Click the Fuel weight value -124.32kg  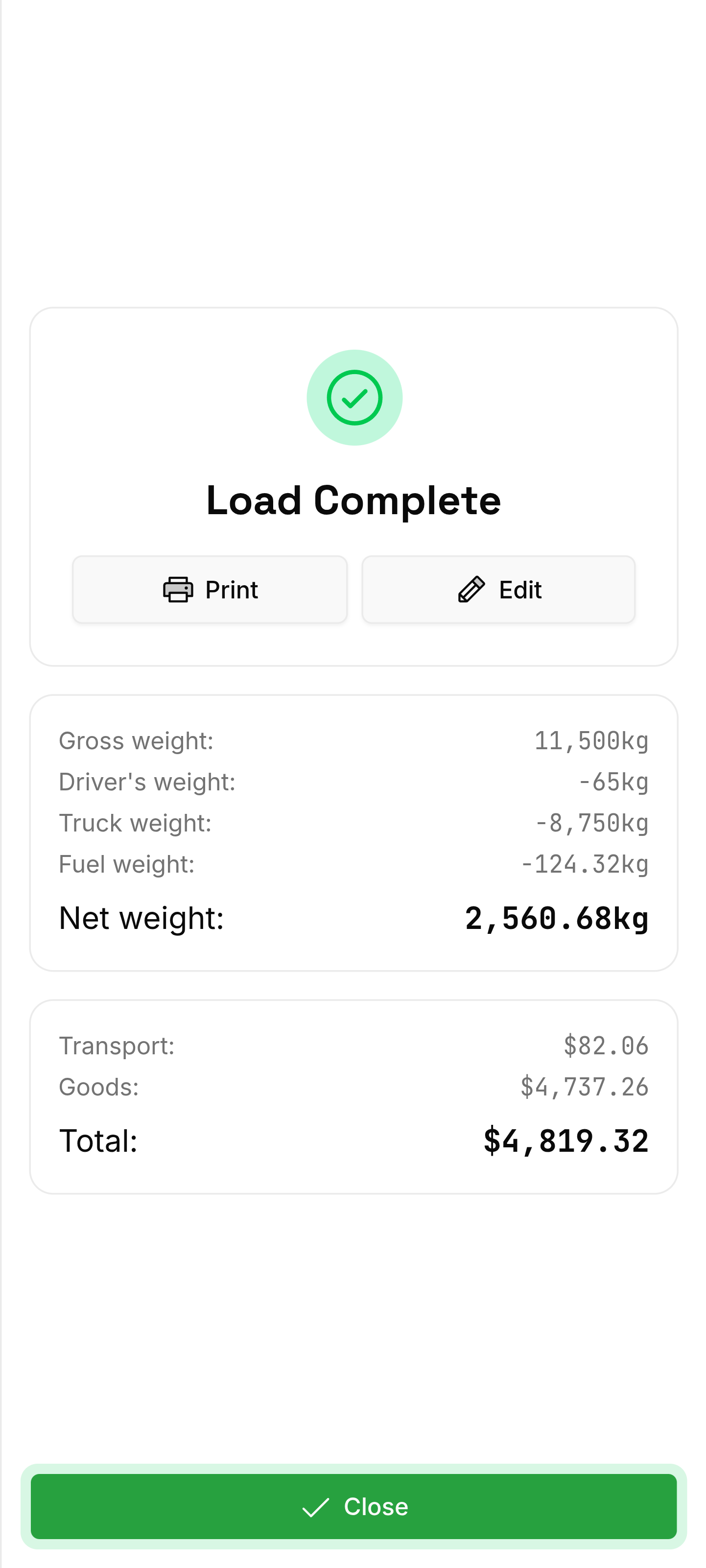pyautogui.click(x=584, y=864)
